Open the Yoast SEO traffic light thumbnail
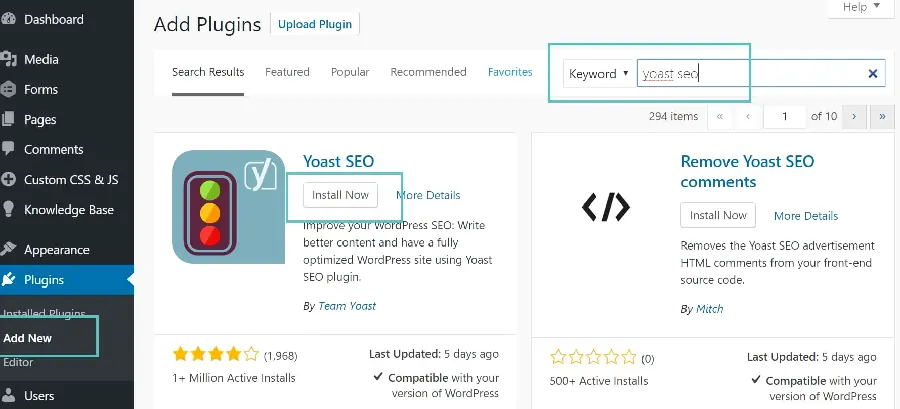The width and height of the screenshot is (900, 409). click(228, 207)
